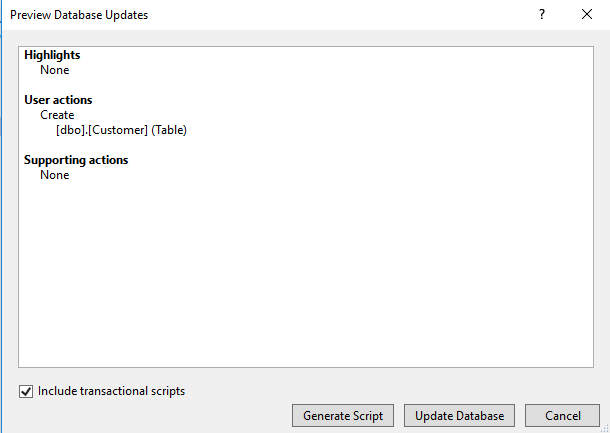The height and width of the screenshot is (433, 610).
Task: Select the User actions heading
Action: click(58, 100)
